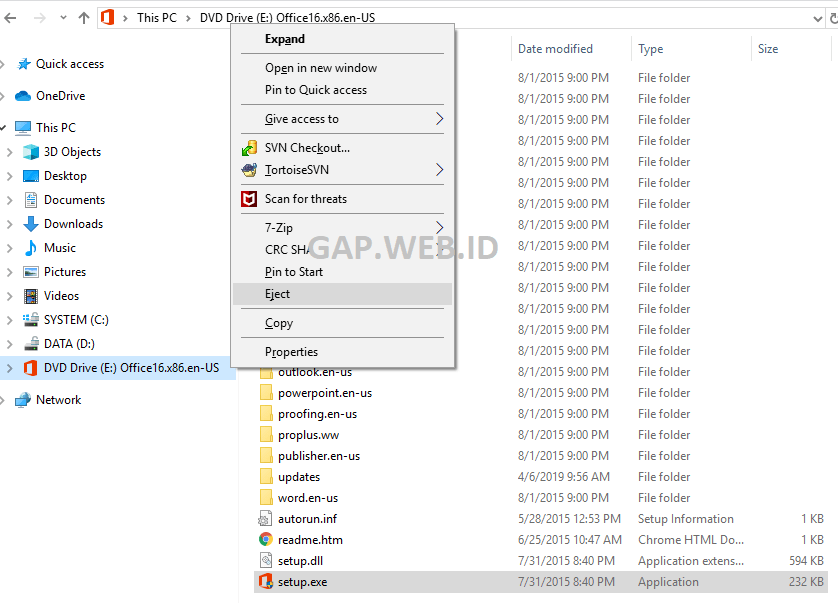This screenshot has width=838, height=603.
Task: Click the Quick access star icon
Action: [24, 64]
